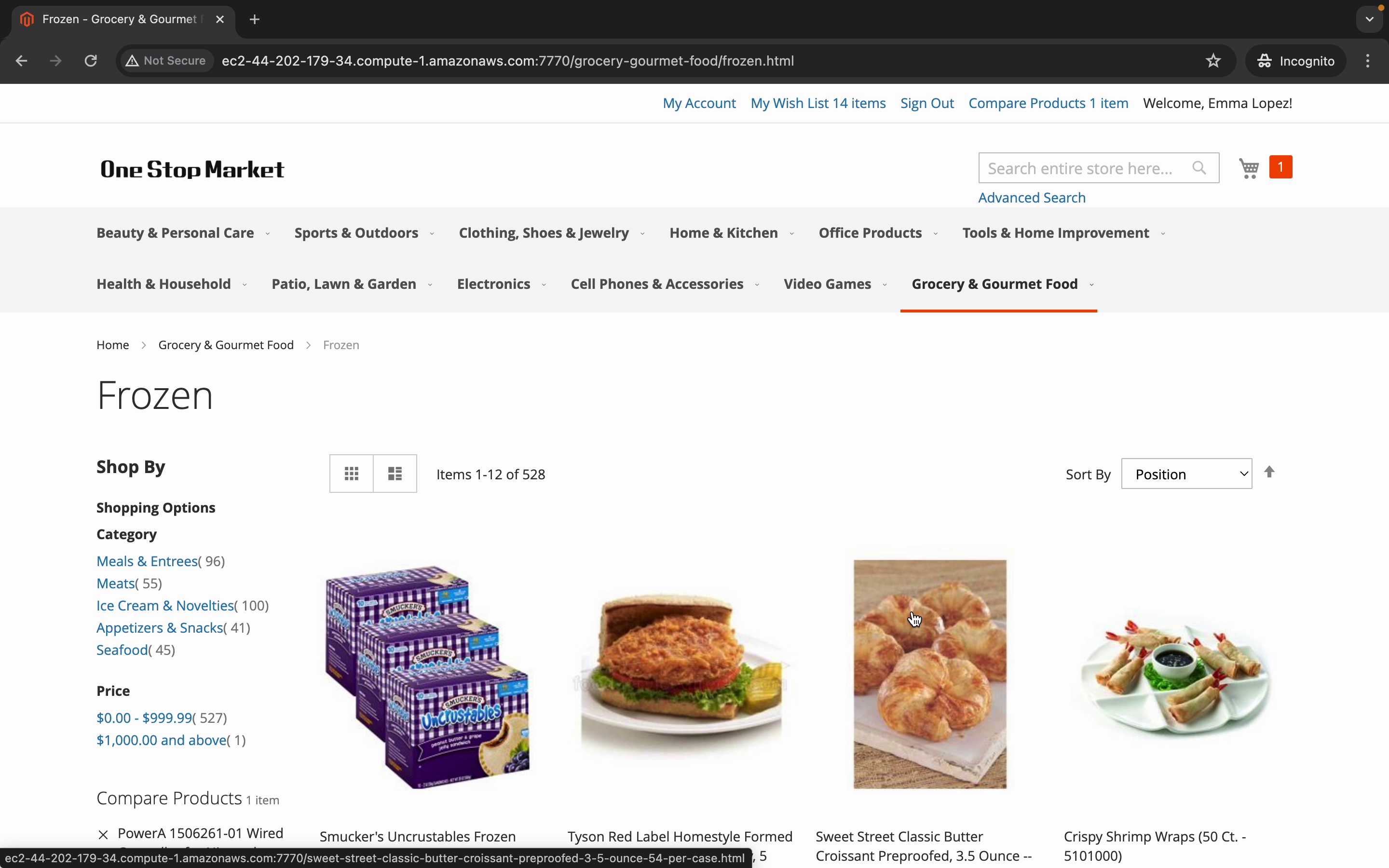Screen dimensions: 1389x868
Task: Filter price $0.00 - $999.99
Action: click(x=144, y=718)
